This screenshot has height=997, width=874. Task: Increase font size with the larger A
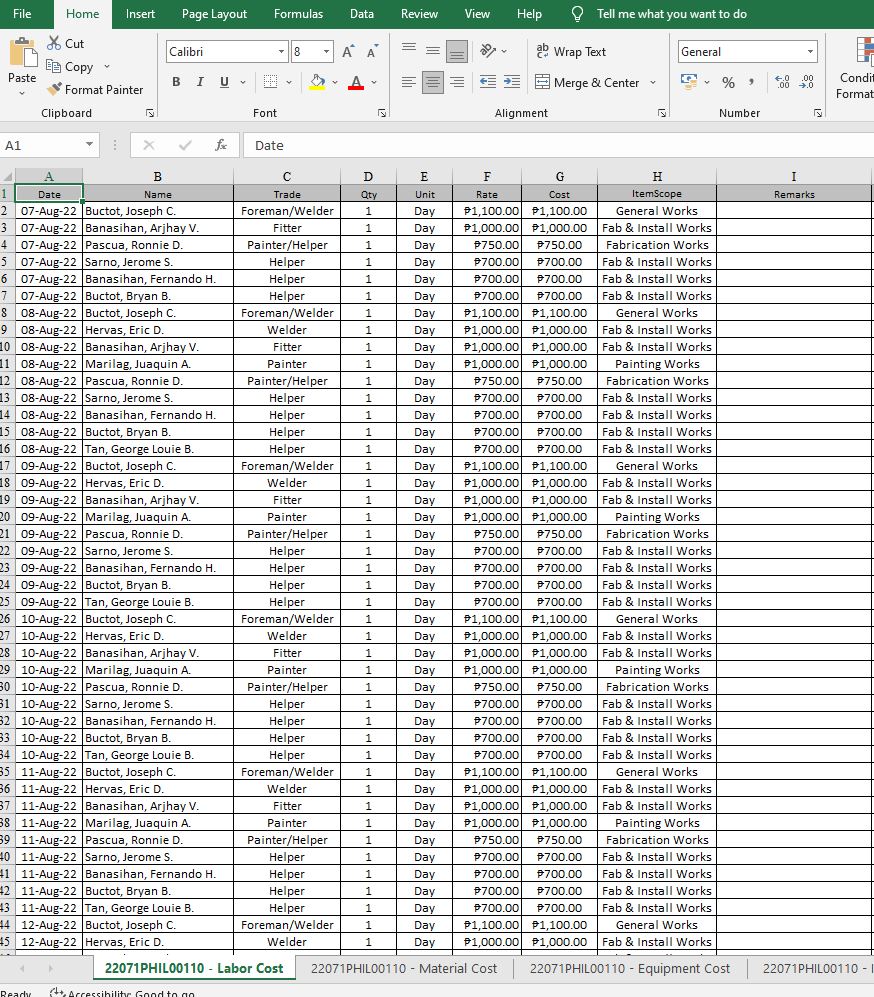[348, 52]
